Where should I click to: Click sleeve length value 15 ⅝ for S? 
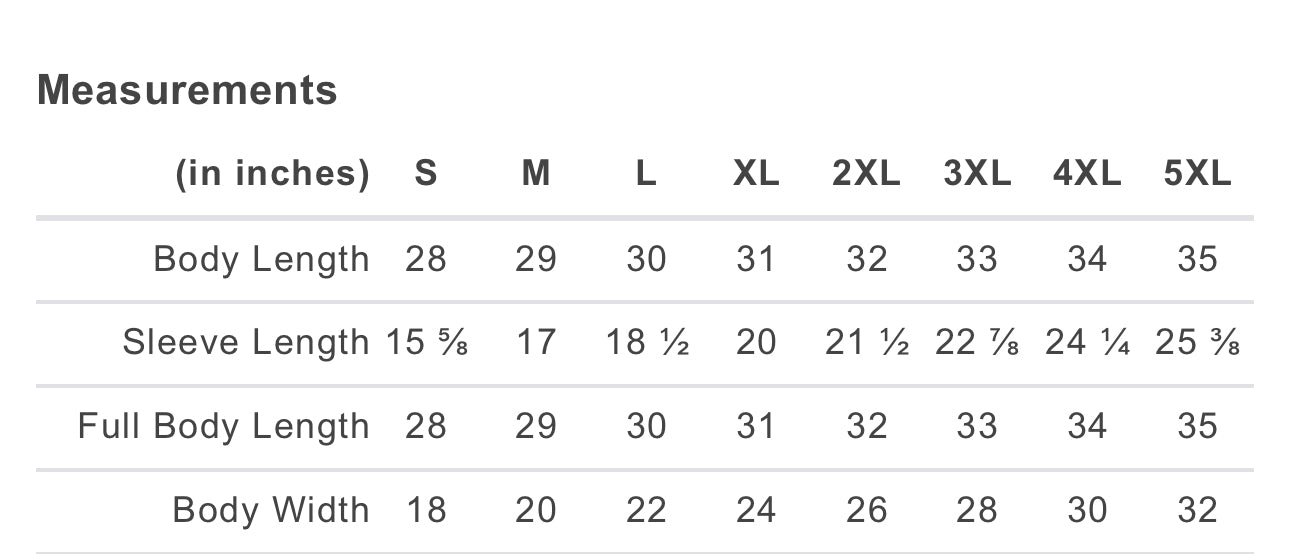tap(427, 343)
